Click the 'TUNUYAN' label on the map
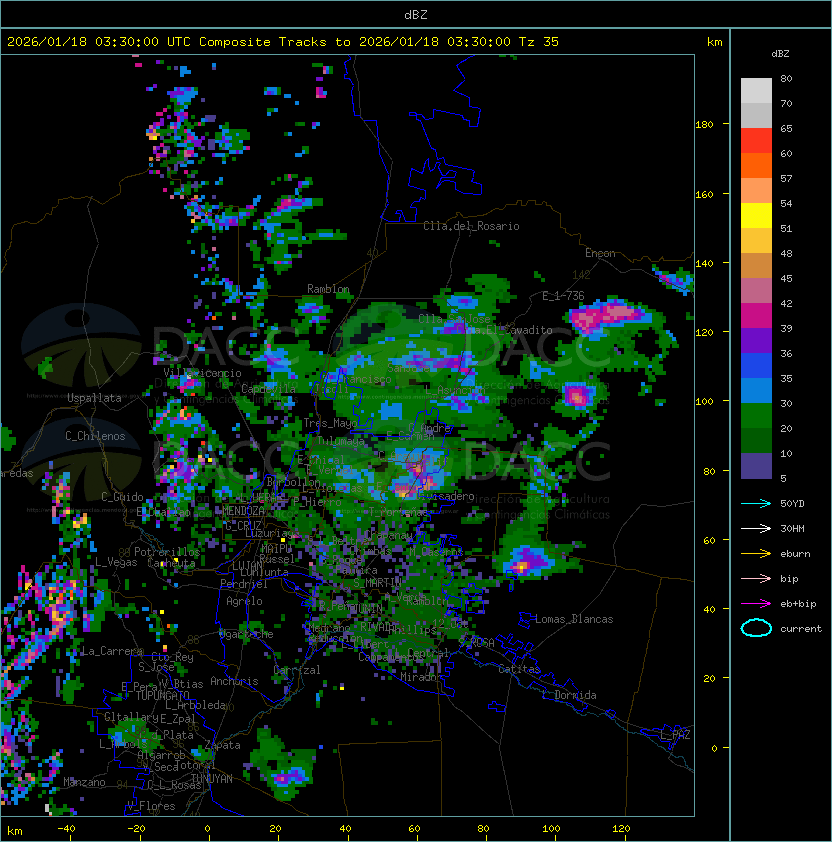The image size is (832, 842). 212,779
